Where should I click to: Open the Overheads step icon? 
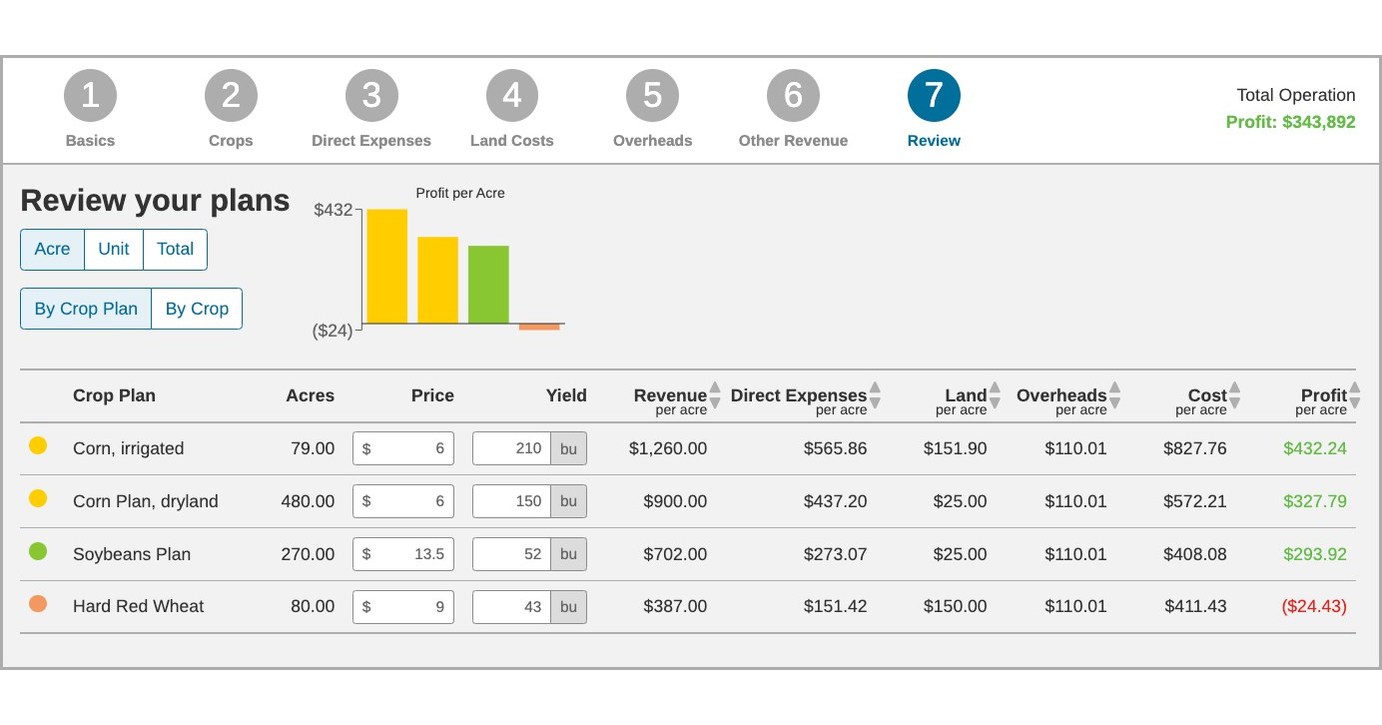click(652, 93)
